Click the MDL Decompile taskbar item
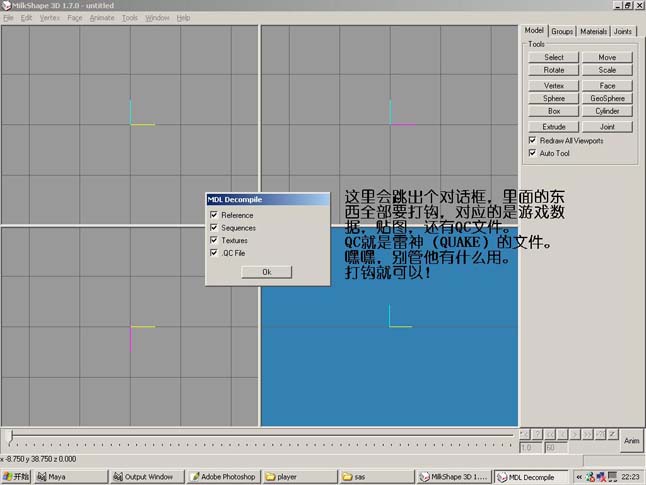Image resolution: width=646 pixels, height=485 pixels. point(531,477)
